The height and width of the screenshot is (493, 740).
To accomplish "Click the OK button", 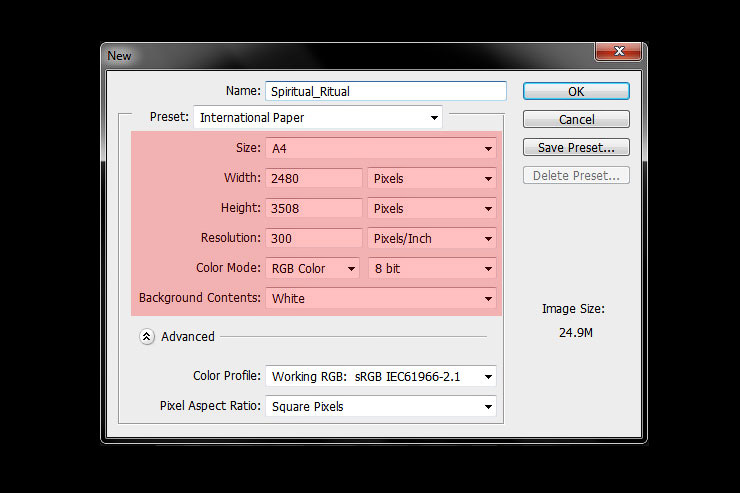I will 576,91.
